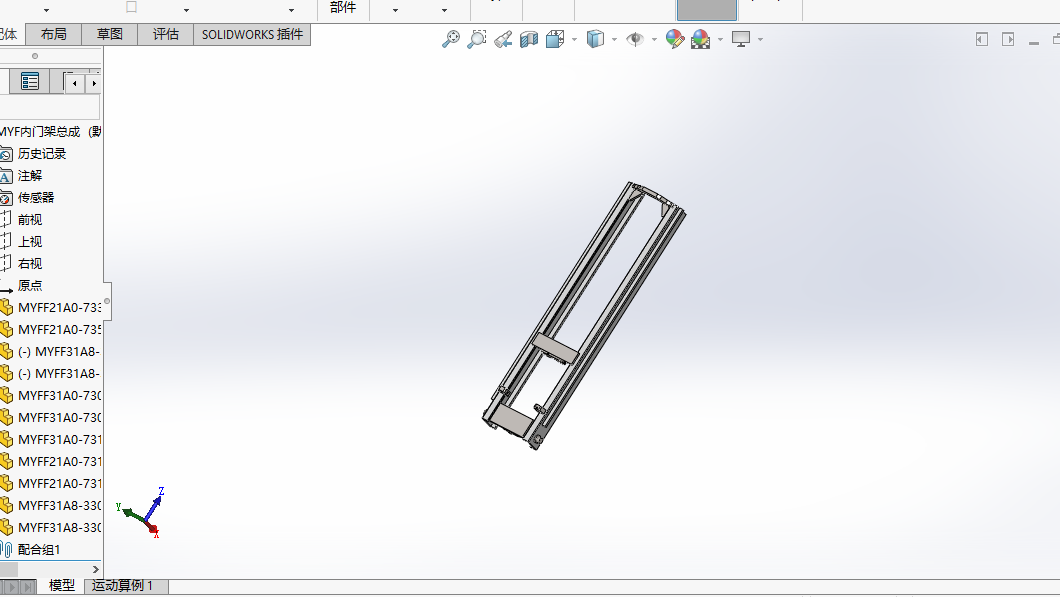This screenshot has width=1060, height=597.
Task: Click the feature tree horizontal scrollbar thumb
Action: tap(9, 569)
